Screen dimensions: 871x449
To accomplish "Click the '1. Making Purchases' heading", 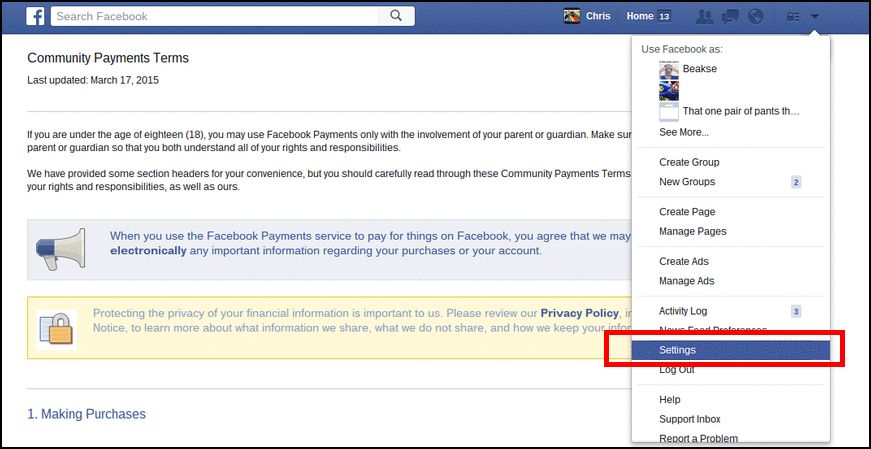I will pyautogui.click(x=87, y=414).
